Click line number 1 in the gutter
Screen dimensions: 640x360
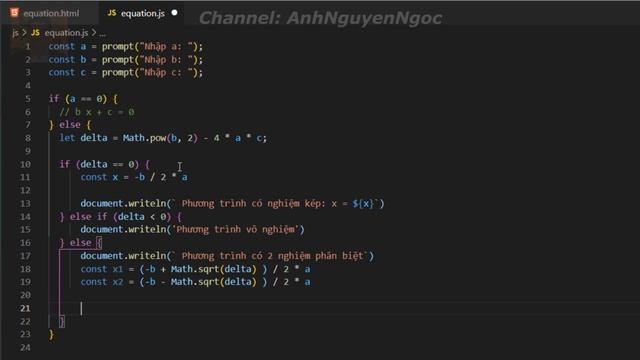coord(28,47)
